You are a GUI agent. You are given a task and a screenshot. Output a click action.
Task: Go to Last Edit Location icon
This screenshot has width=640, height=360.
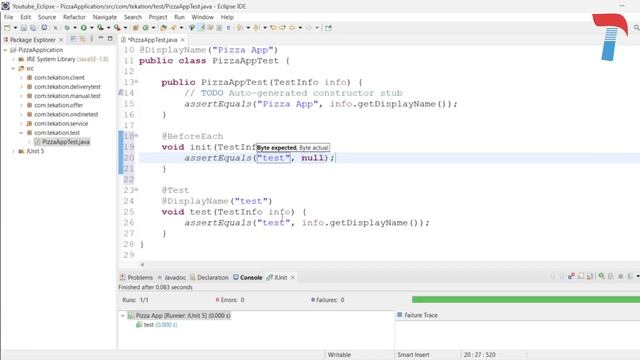tap(273, 28)
